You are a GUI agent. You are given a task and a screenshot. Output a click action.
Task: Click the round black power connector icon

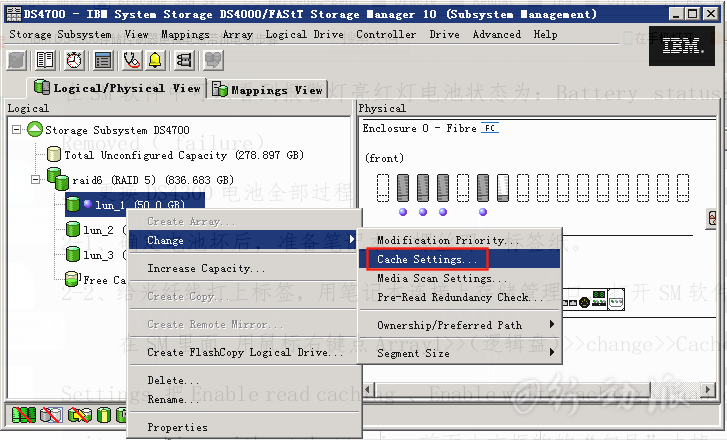click(x=584, y=302)
